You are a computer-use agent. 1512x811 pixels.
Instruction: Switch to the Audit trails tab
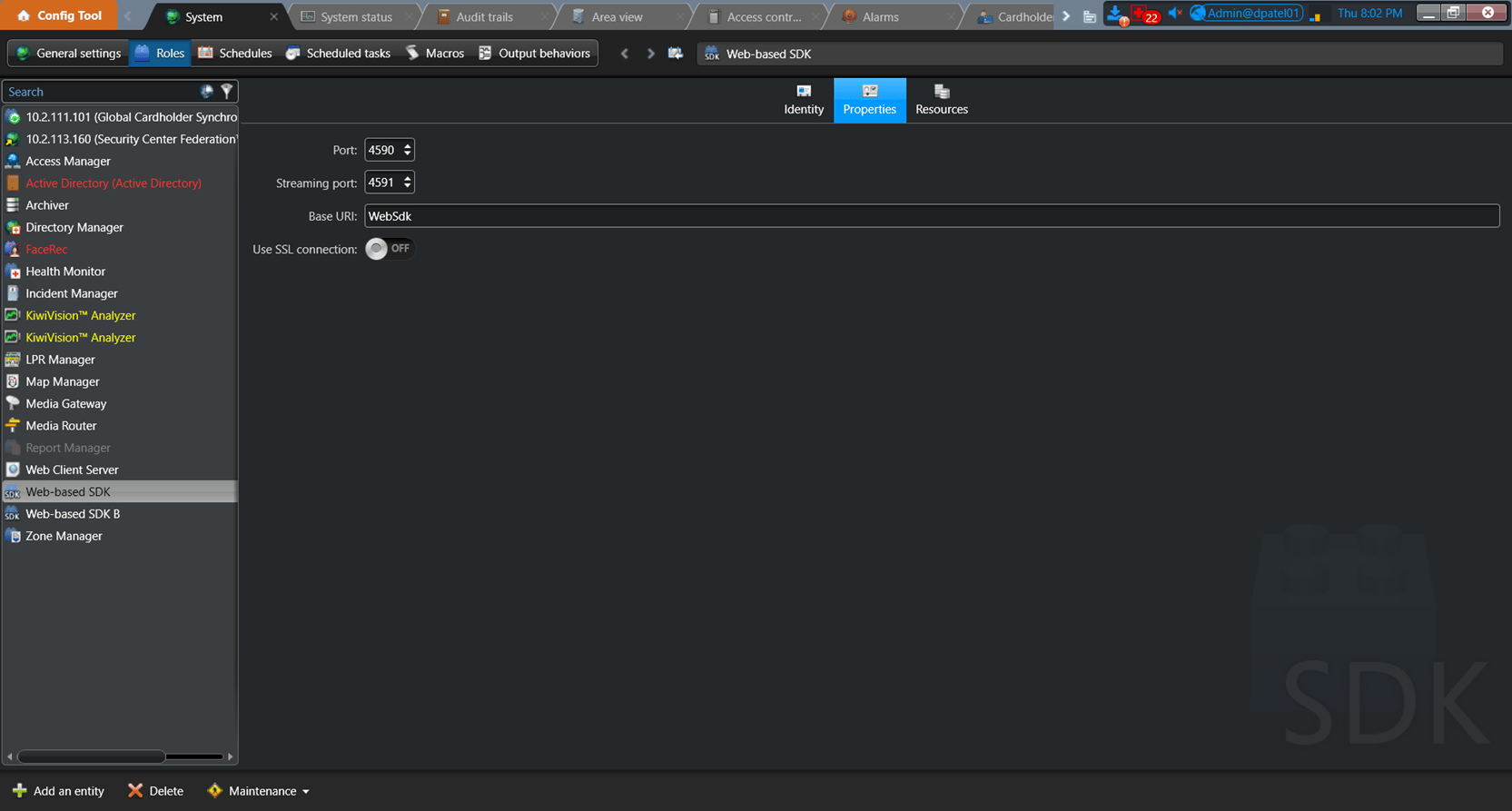484,16
